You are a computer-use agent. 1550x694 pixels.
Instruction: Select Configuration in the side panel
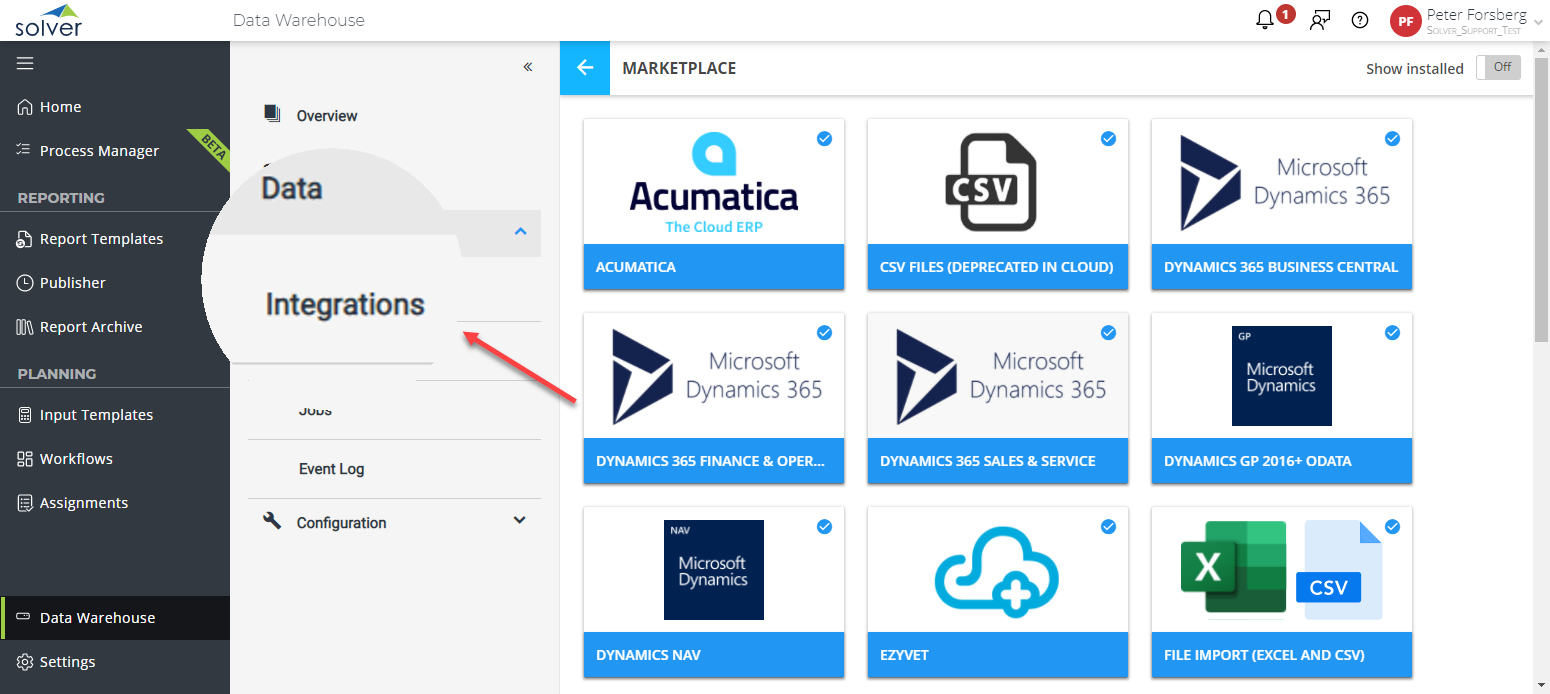[341, 523]
